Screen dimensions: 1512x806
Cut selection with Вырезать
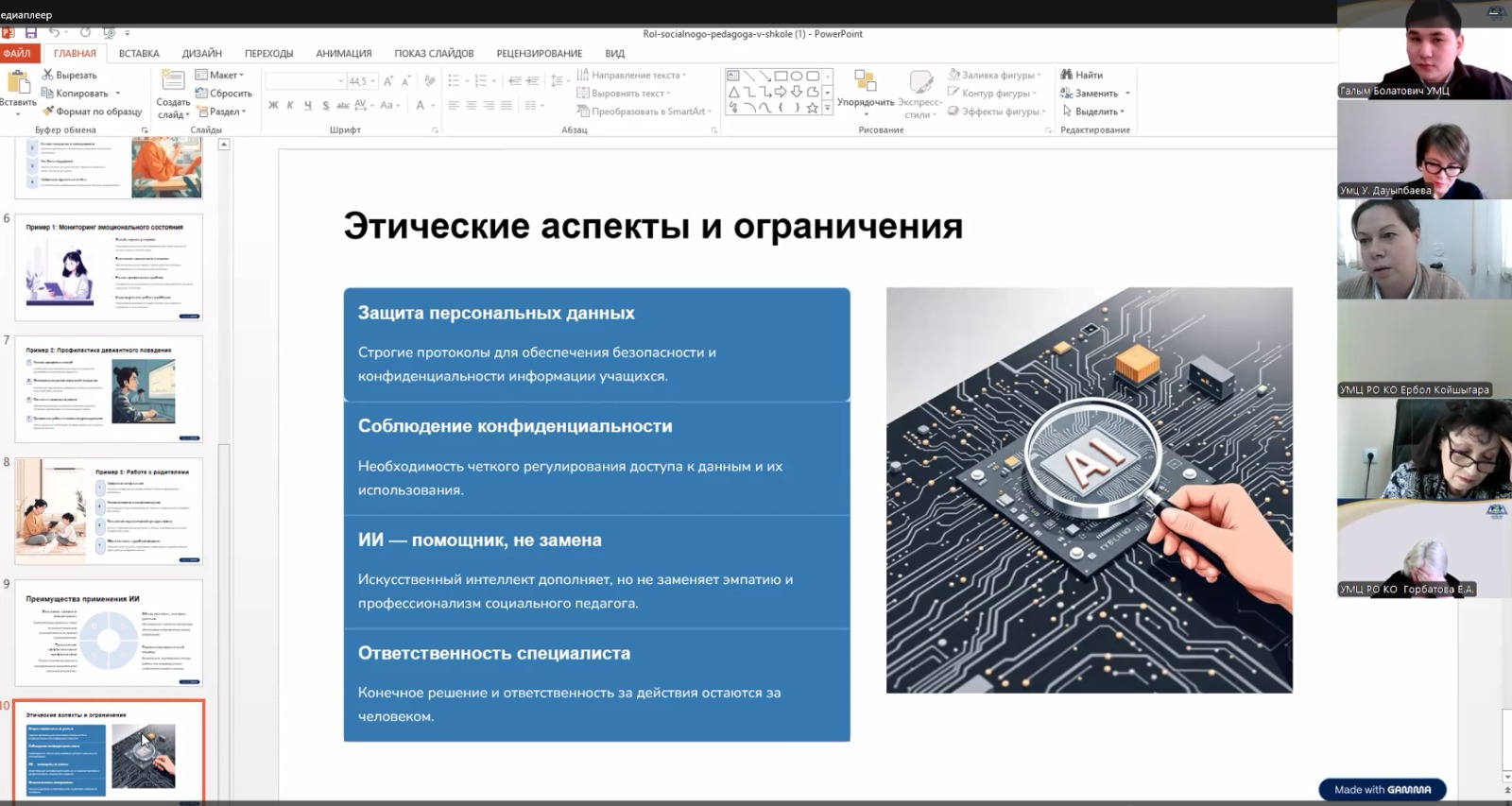(69, 75)
